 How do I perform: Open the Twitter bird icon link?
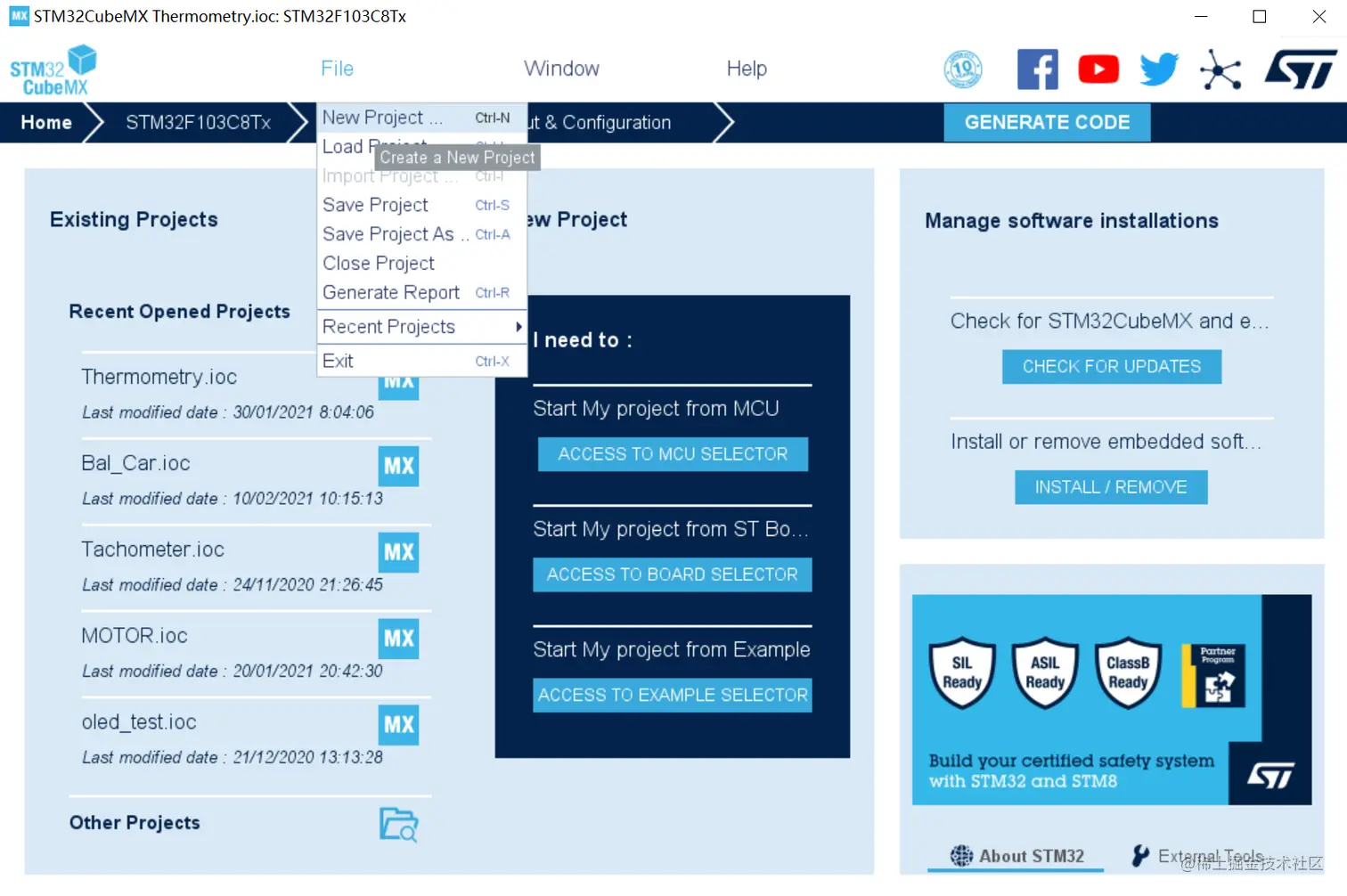pos(1159,69)
